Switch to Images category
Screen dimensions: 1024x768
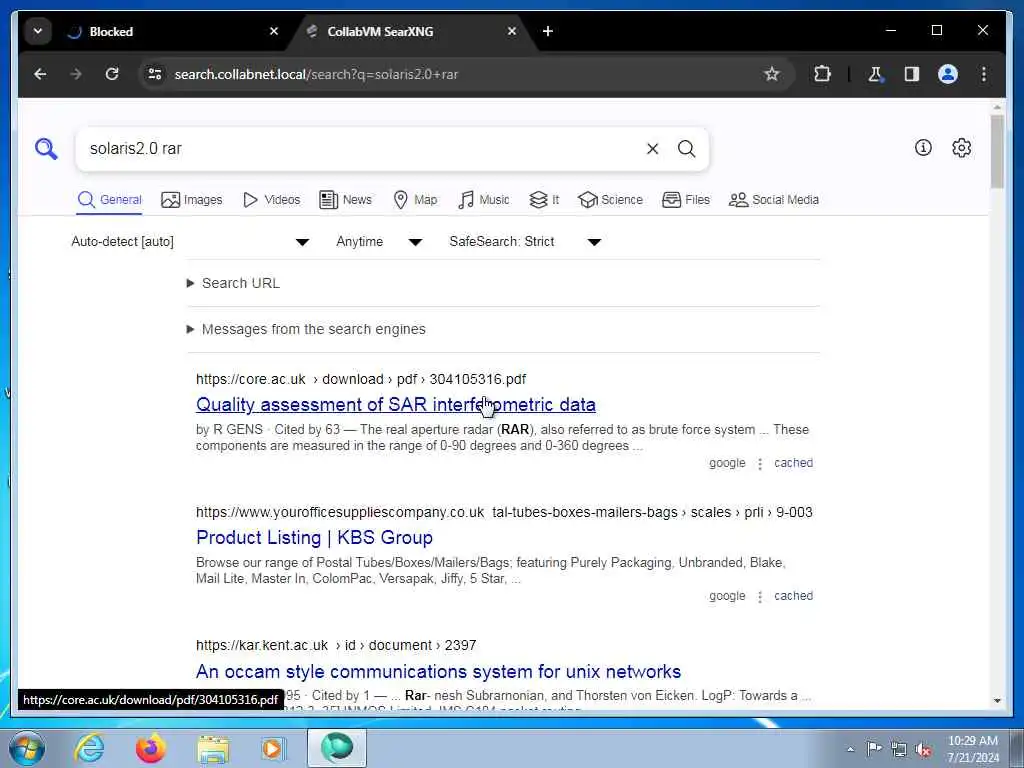(x=191, y=200)
